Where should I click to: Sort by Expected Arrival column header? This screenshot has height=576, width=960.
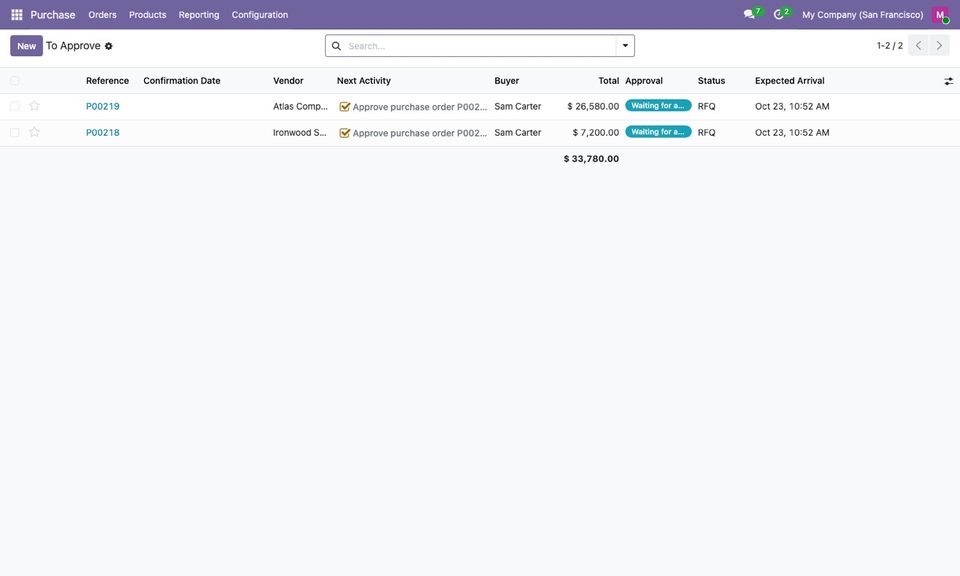[x=790, y=81]
